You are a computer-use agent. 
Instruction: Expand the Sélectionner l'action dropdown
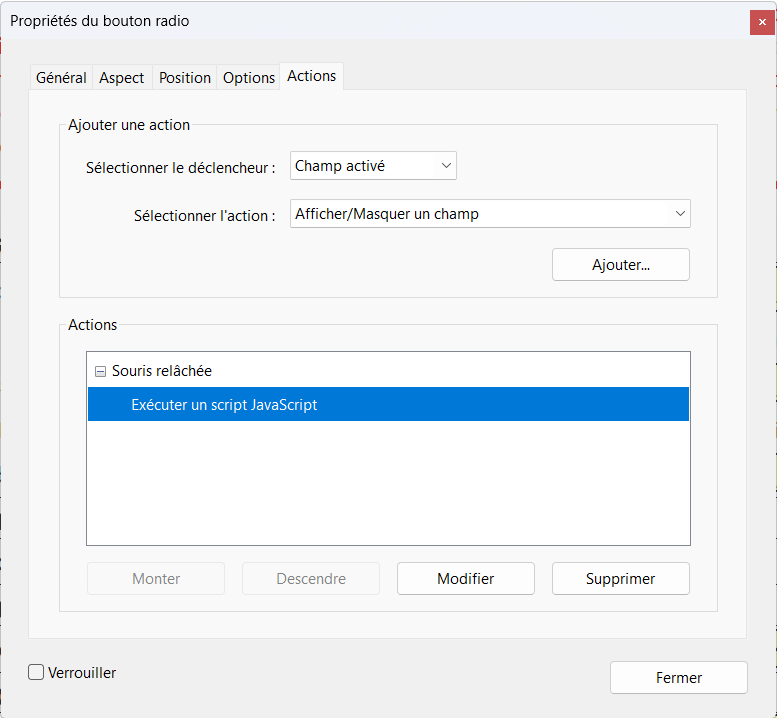[490, 214]
